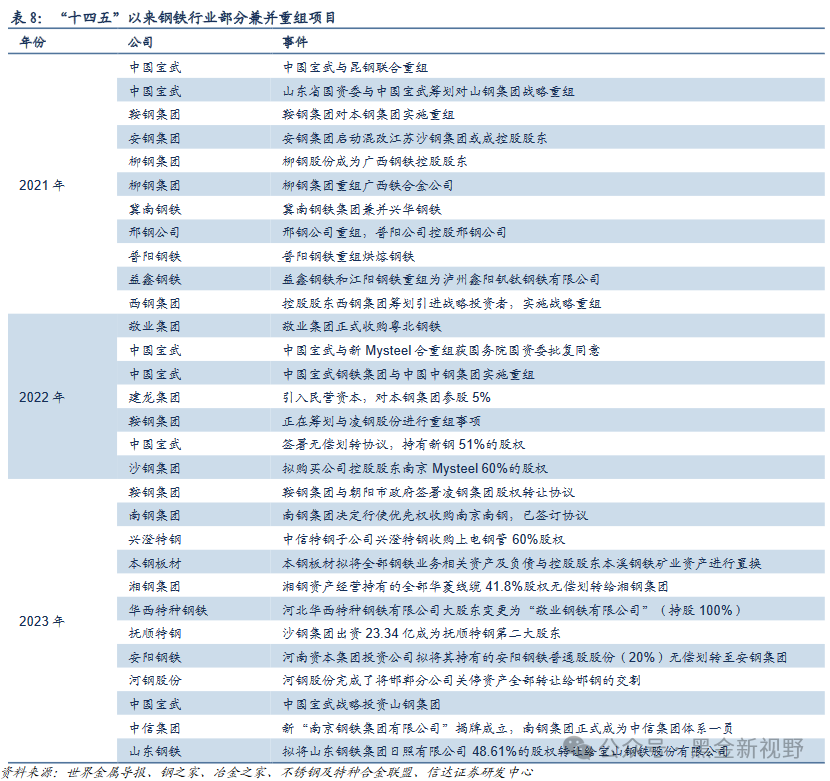
Task: Select the "湘钢集团" company cell
Action: [x=155, y=586]
